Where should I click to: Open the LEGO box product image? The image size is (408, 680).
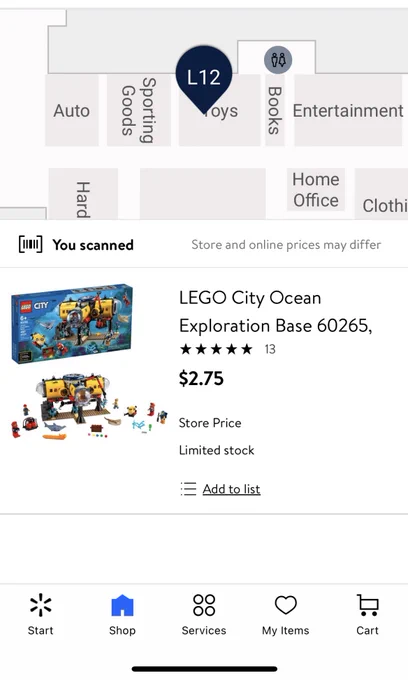(72, 323)
